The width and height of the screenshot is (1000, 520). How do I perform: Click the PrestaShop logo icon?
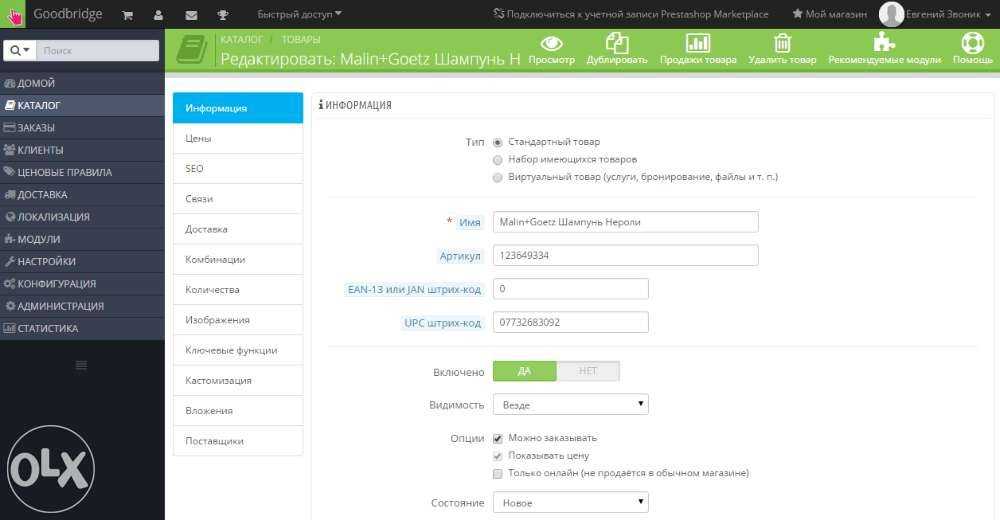(13, 14)
